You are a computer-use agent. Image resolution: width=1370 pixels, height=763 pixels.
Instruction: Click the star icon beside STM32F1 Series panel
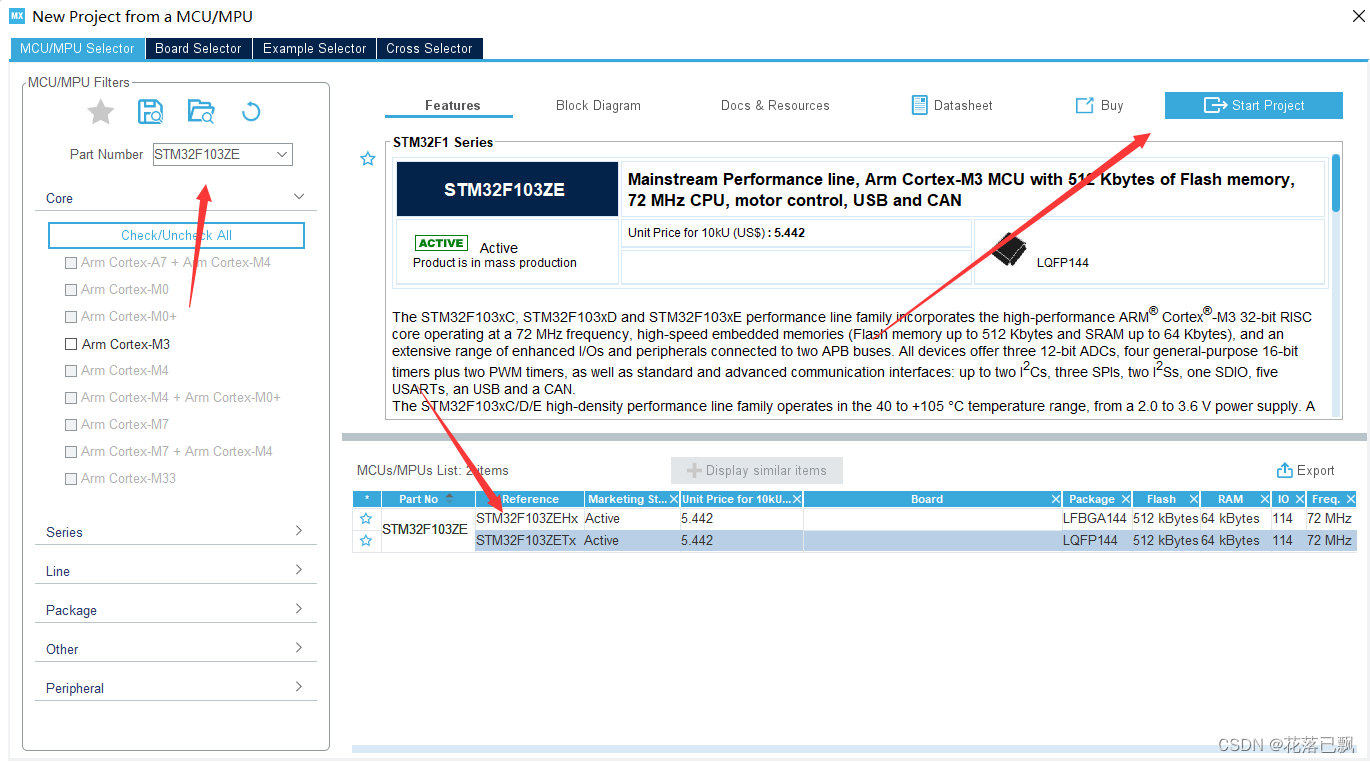coord(368,158)
